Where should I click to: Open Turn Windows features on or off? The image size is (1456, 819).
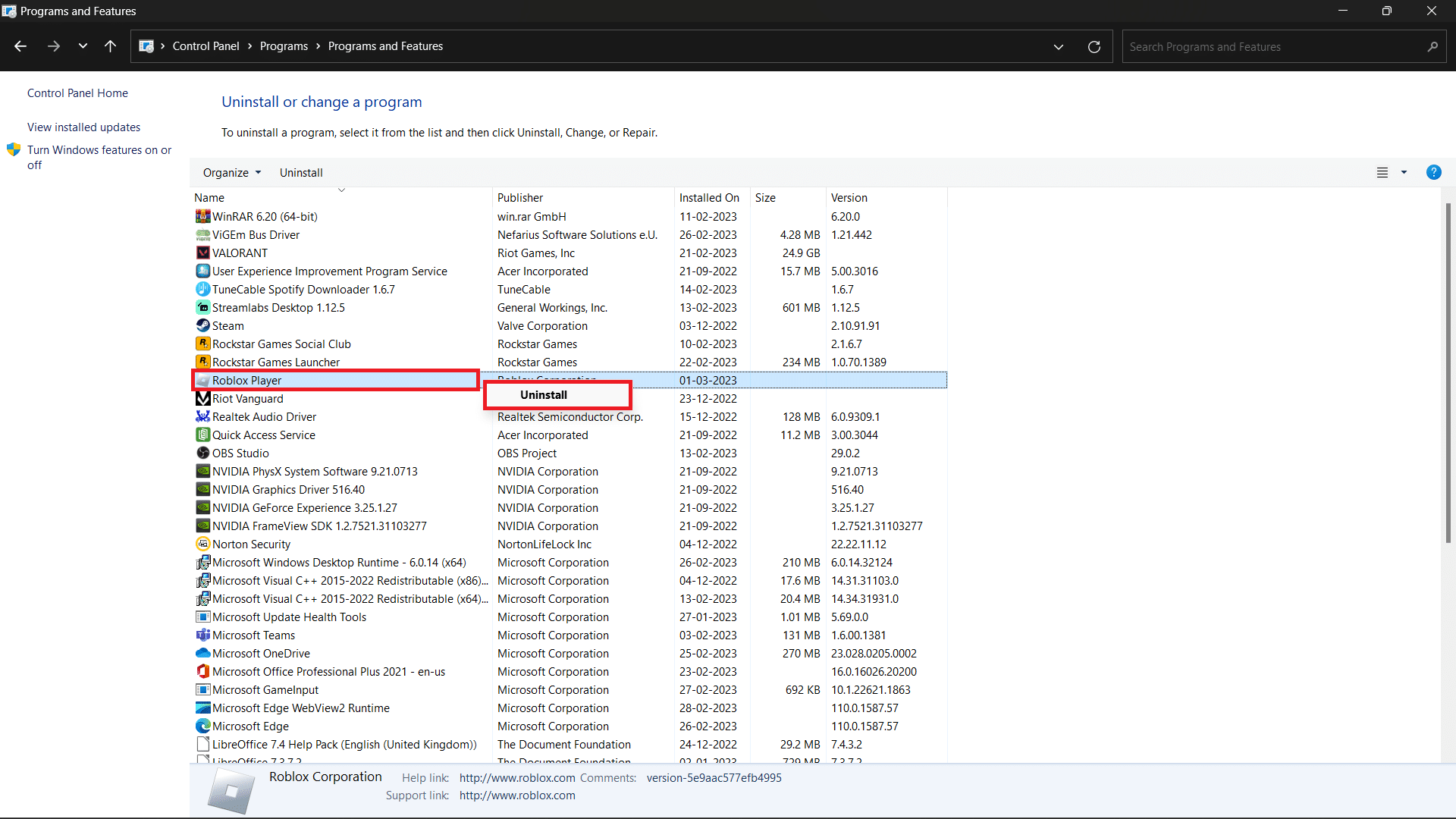pos(99,158)
